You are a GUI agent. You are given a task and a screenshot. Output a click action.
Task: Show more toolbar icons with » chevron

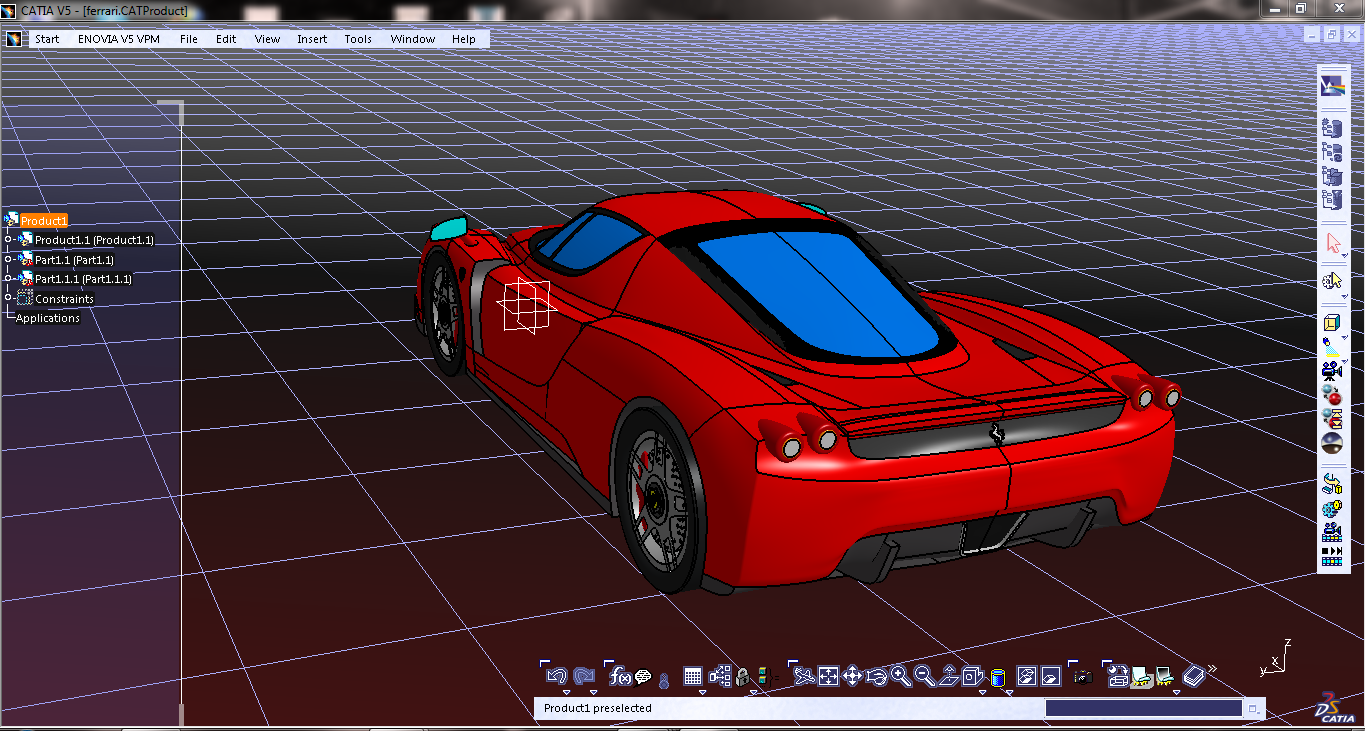point(1213,669)
